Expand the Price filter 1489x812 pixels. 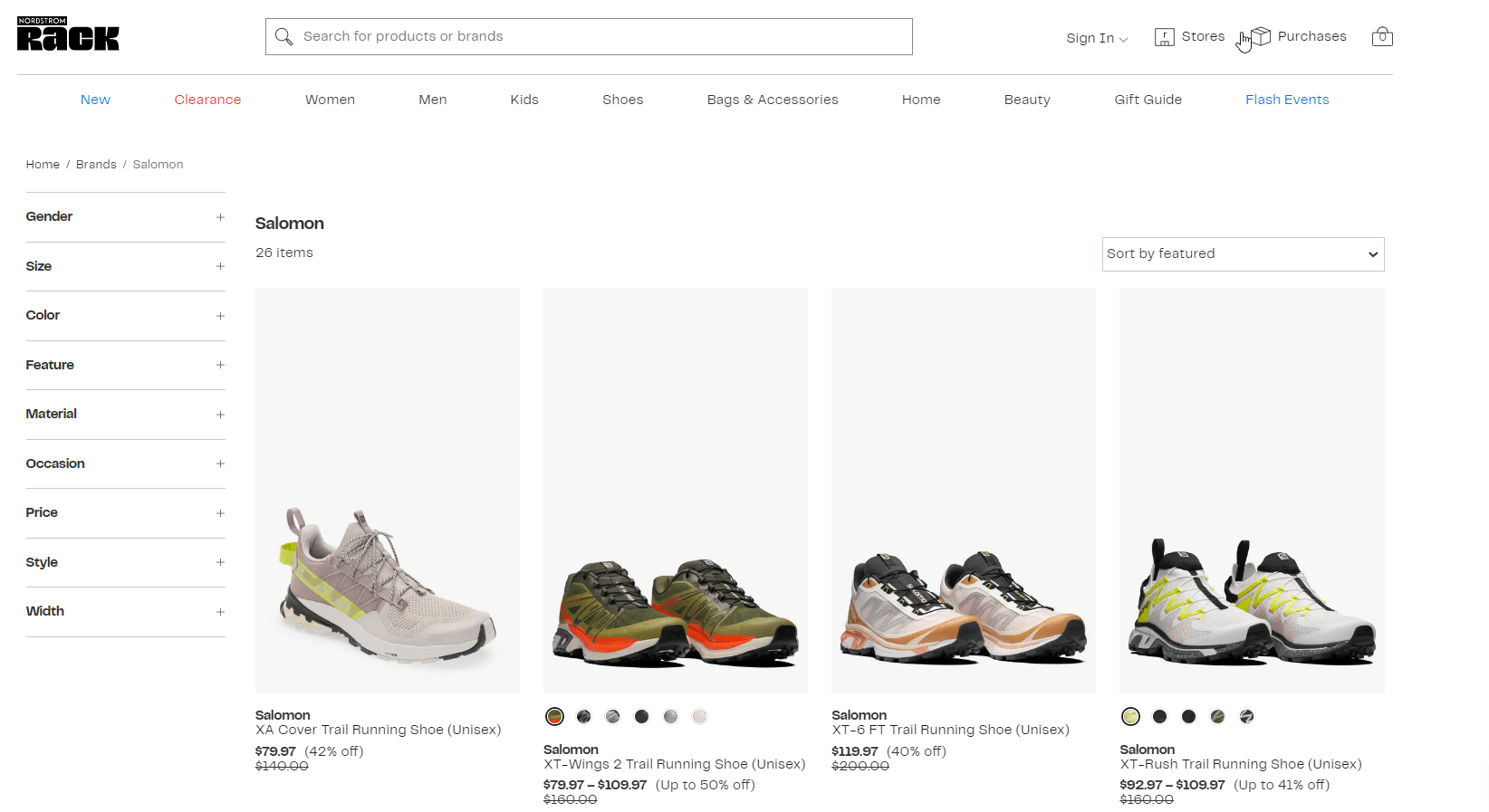point(125,513)
